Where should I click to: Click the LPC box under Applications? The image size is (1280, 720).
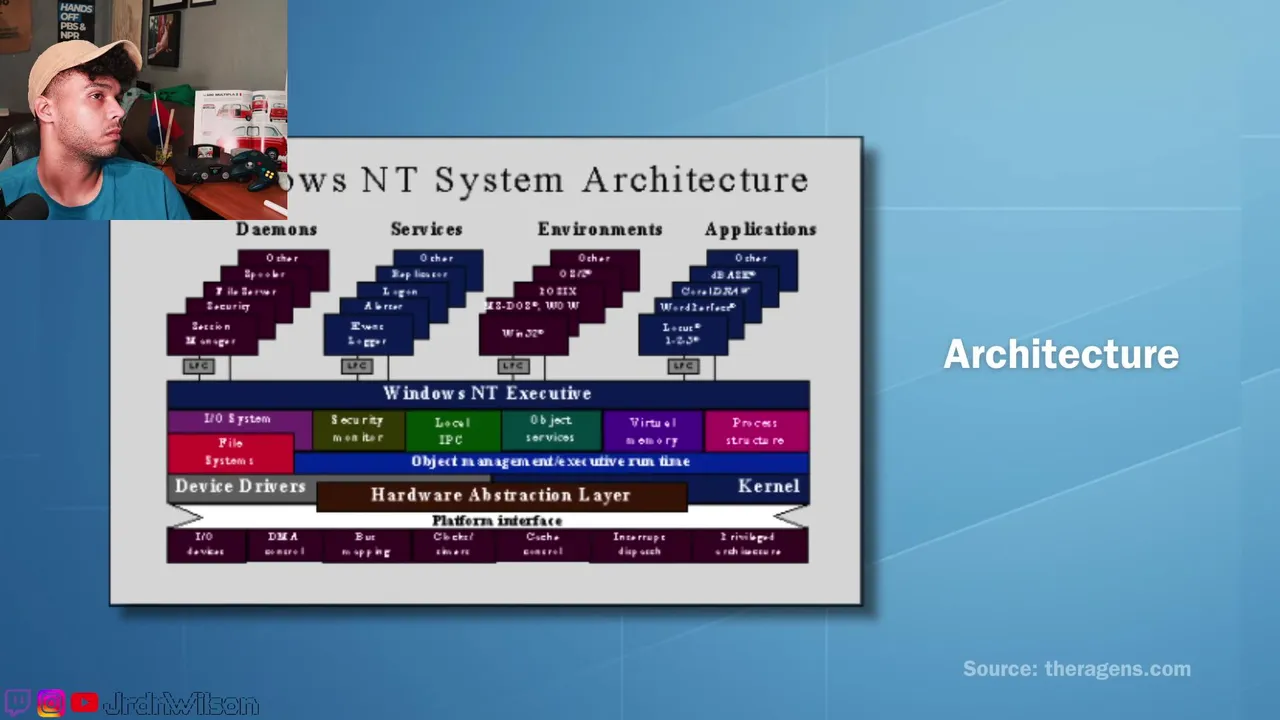[x=683, y=366]
